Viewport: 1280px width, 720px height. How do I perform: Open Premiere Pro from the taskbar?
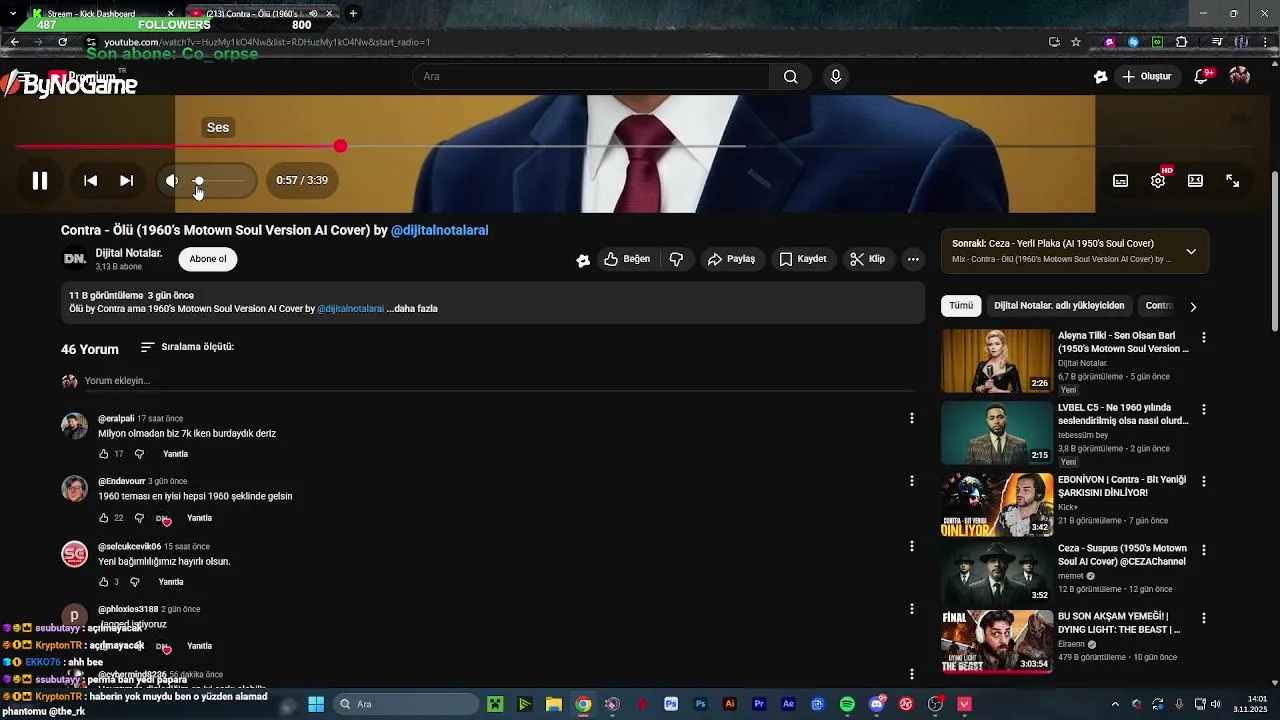(759, 704)
